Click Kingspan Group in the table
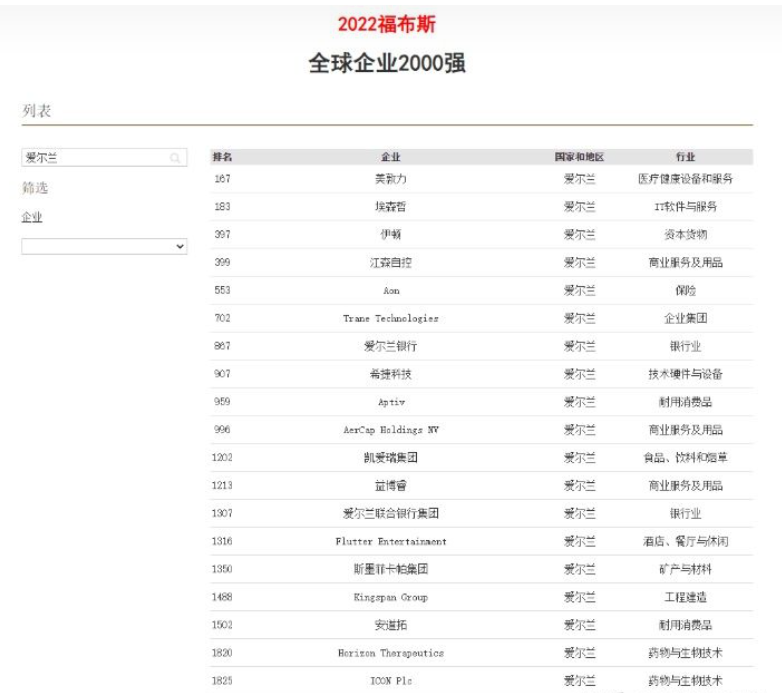Screen dimensions: 782x693 (390, 597)
